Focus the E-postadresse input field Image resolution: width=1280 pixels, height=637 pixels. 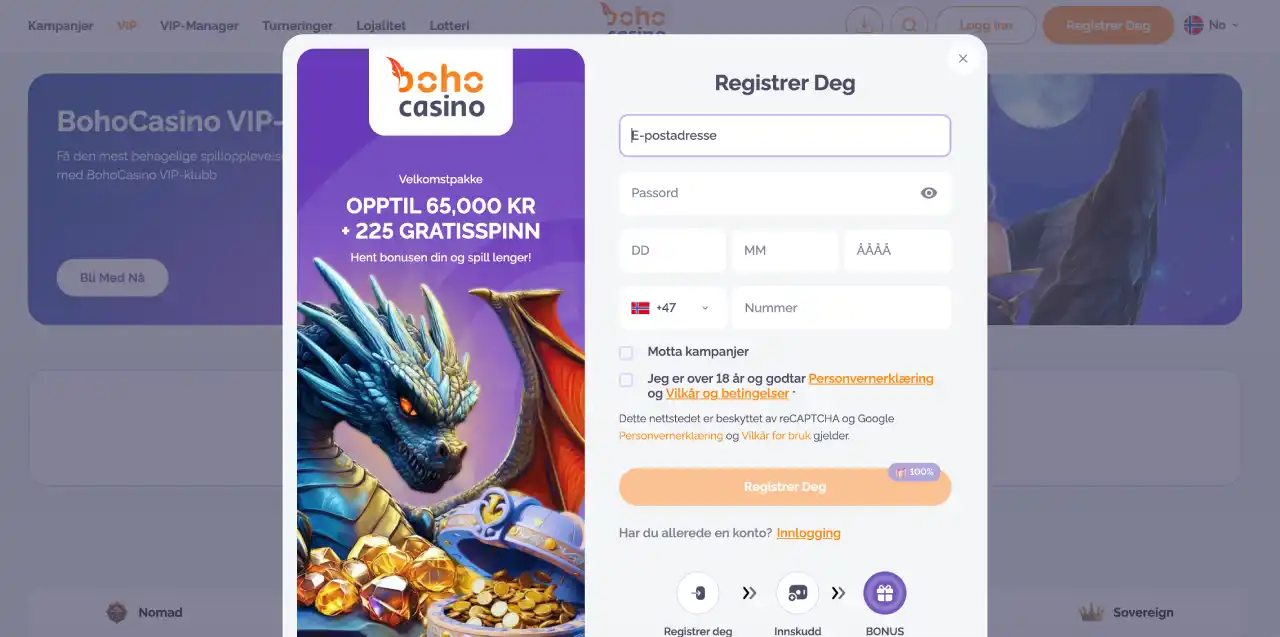click(785, 136)
